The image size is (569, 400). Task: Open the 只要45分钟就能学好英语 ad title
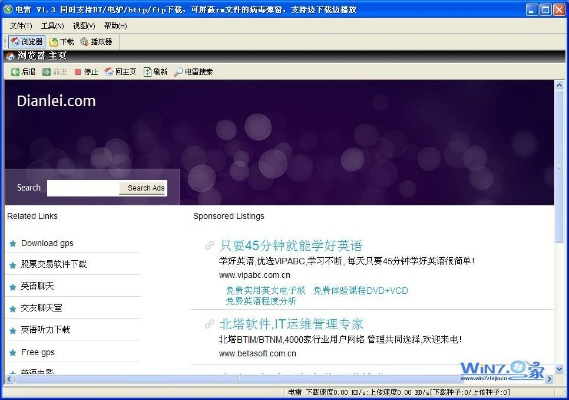[x=291, y=246]
